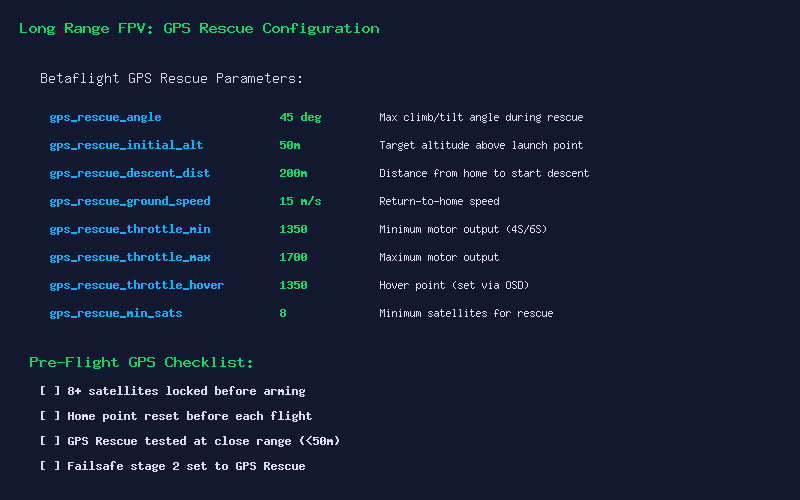Viewport: 800px width, 500px height.
Task: Check the '8+ satellites locked before arming' box
Action: [50, 391]
